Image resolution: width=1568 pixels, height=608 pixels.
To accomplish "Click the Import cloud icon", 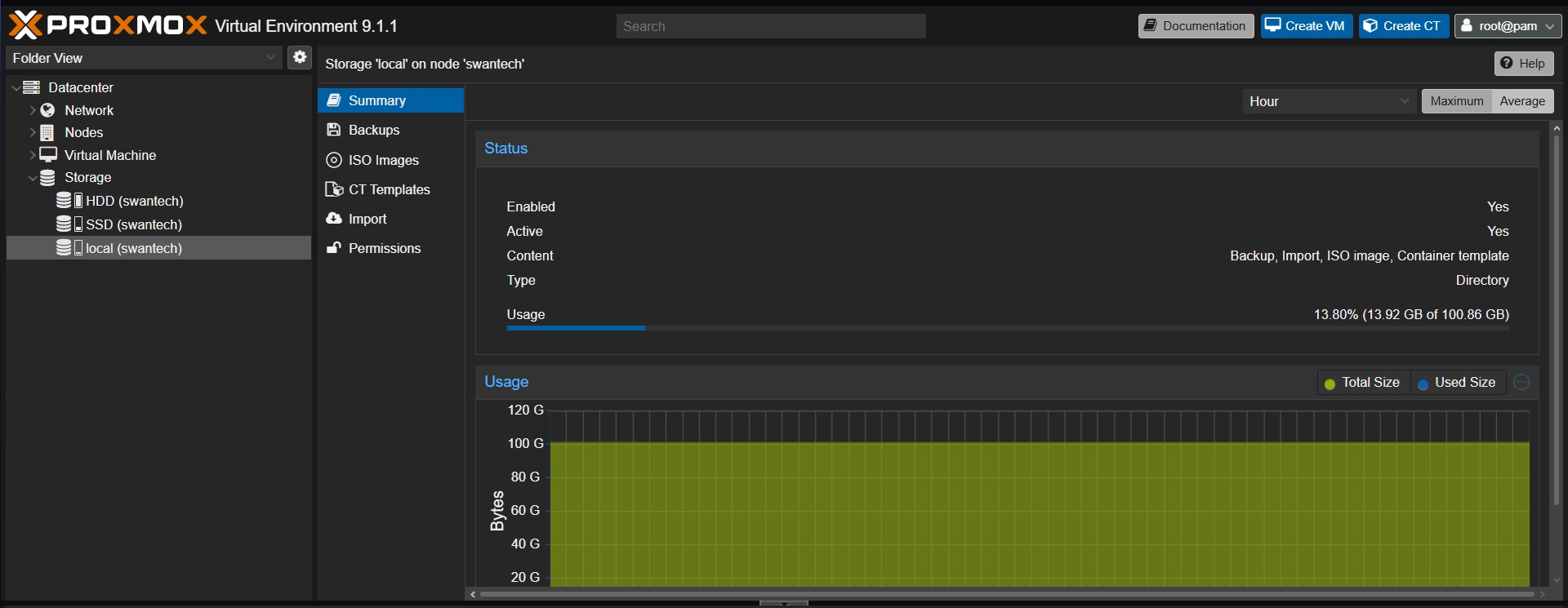I will point(333,219).
